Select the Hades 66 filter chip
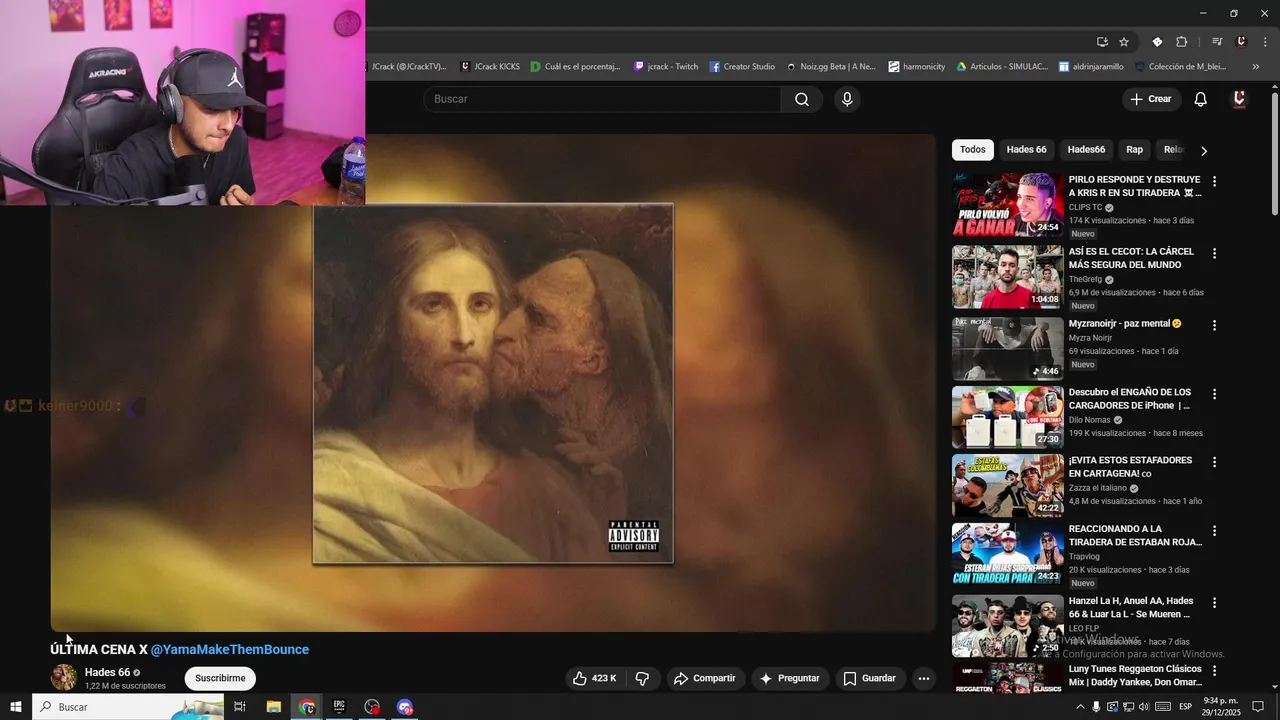 tap(1026, 150)
